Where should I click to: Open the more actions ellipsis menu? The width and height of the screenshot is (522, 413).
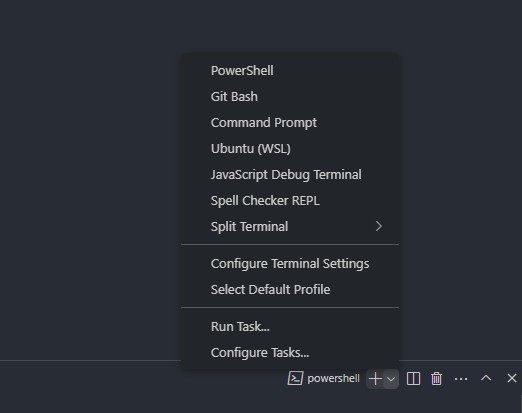click(x=461, y=379)
